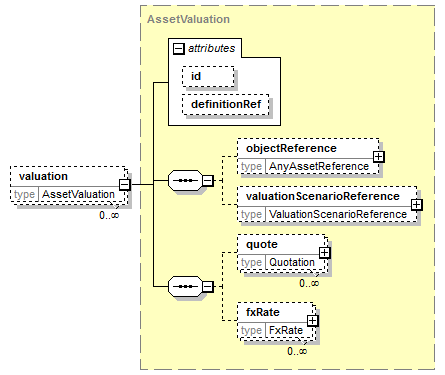Screen dimensions: 445x375
Task: Select the id attribute
Action: [208, 77]
